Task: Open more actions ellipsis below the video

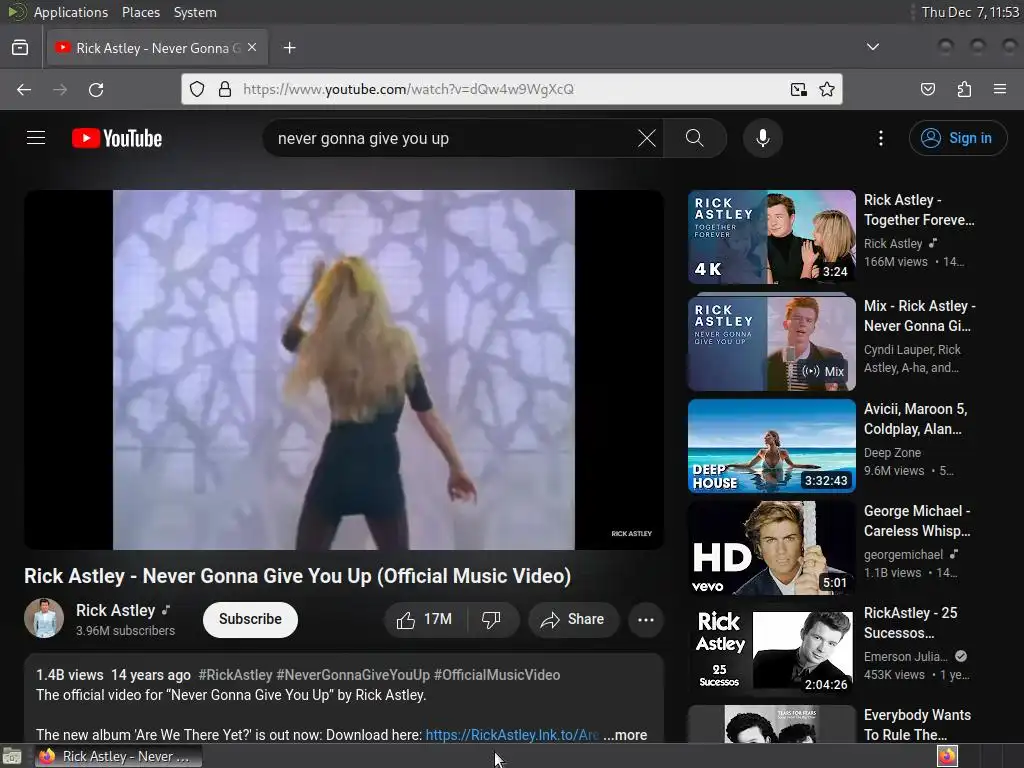Action: click(x=646, y=620)
